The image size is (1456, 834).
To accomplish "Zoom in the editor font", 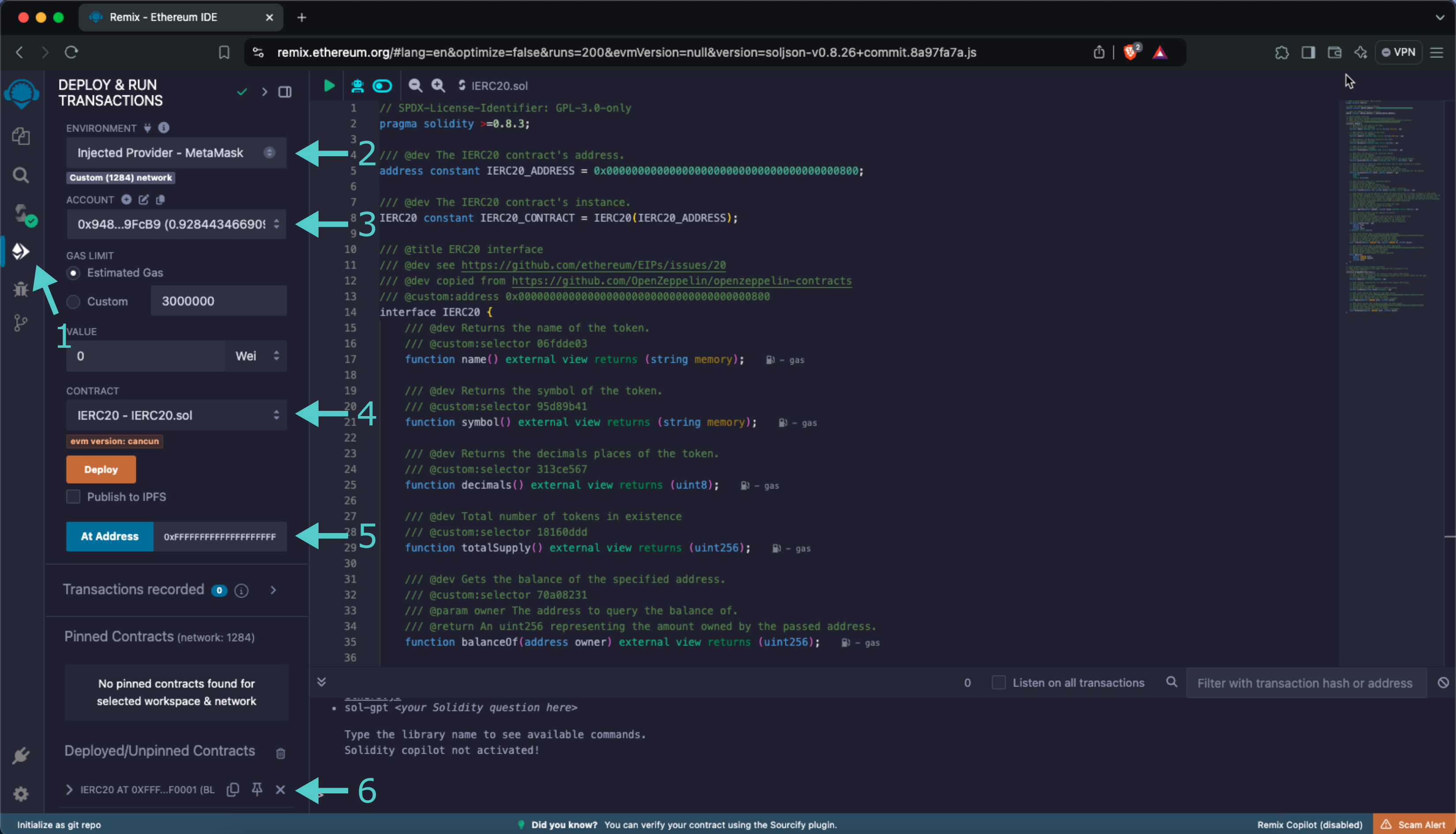I will 438,85.
